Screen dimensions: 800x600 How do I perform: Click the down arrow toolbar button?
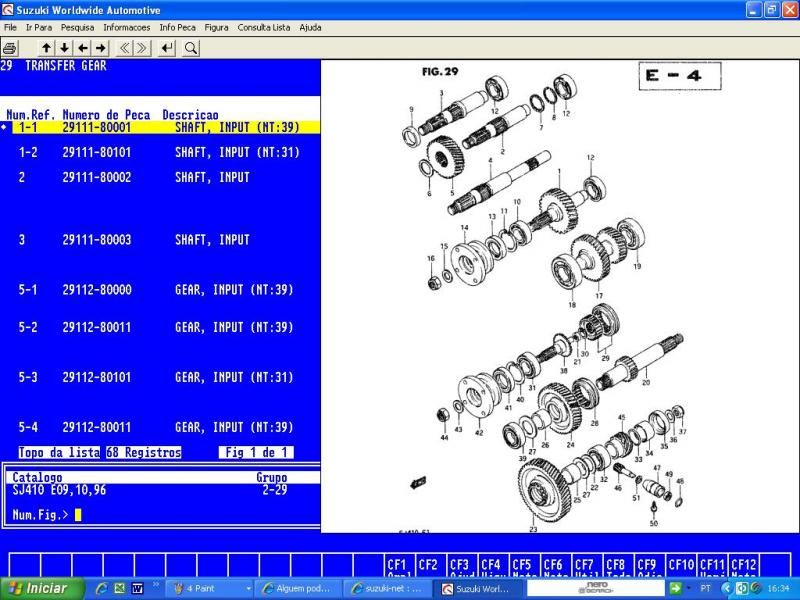point(64,48)
